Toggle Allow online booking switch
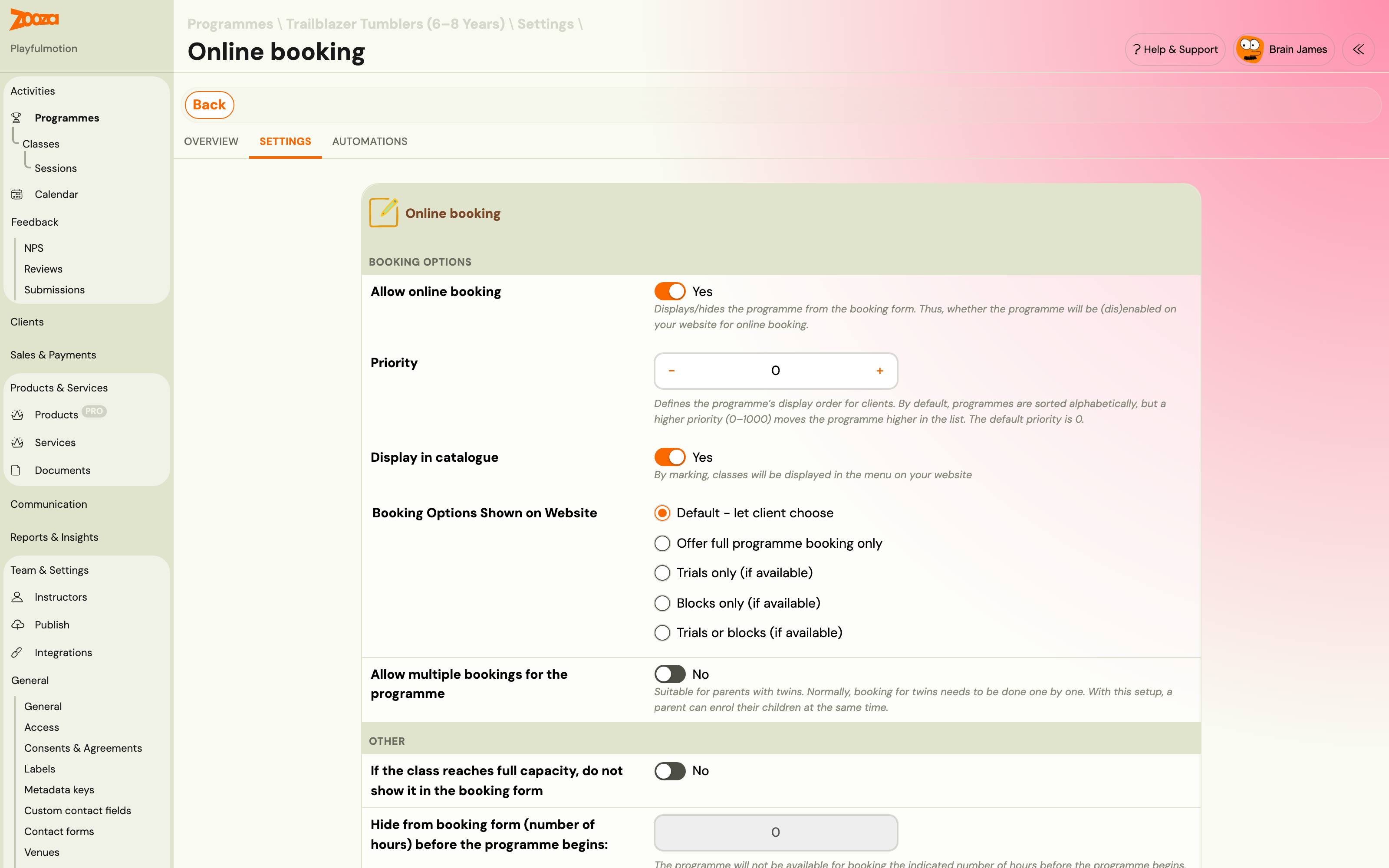 pos(670,292)
